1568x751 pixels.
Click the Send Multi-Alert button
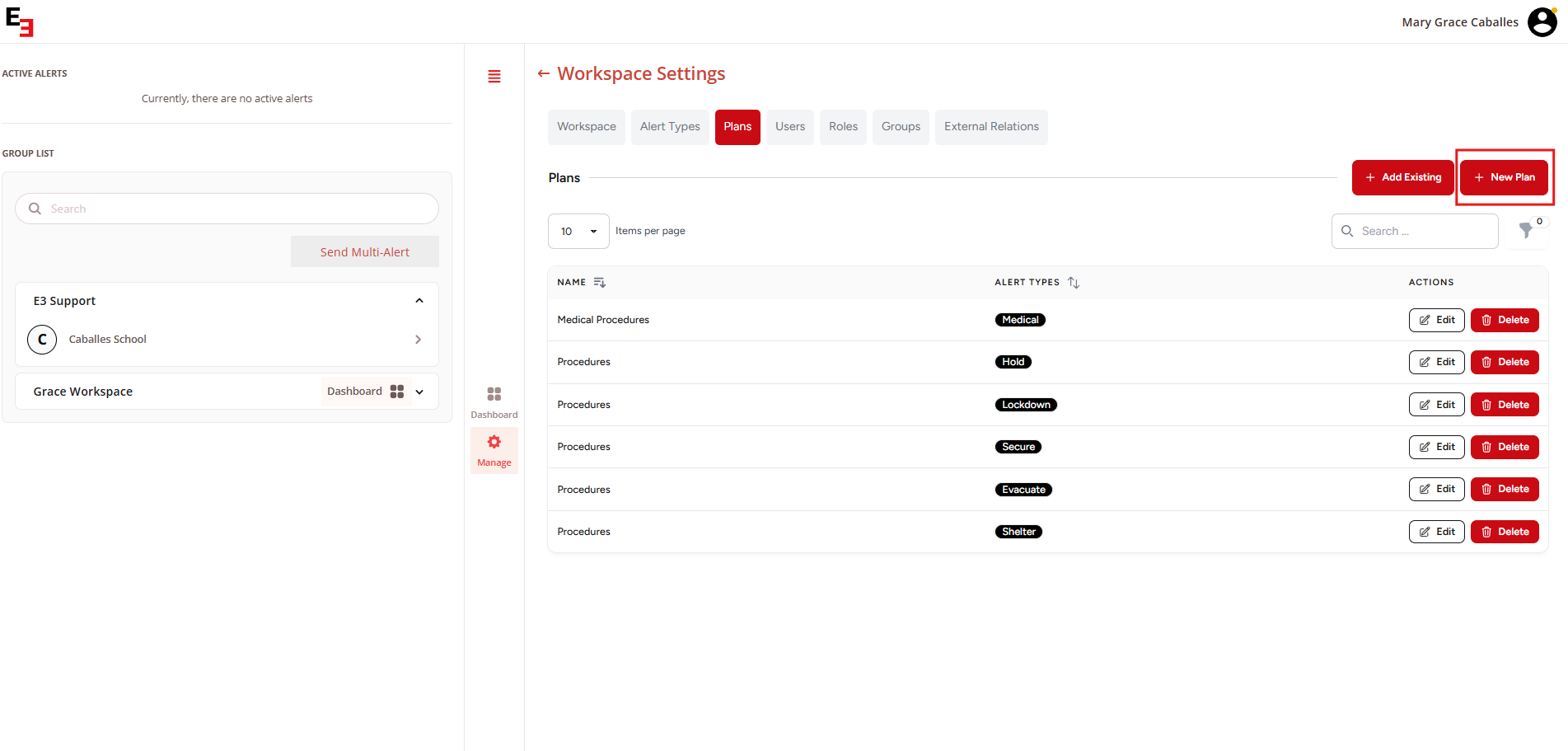(x=365, y=252)
